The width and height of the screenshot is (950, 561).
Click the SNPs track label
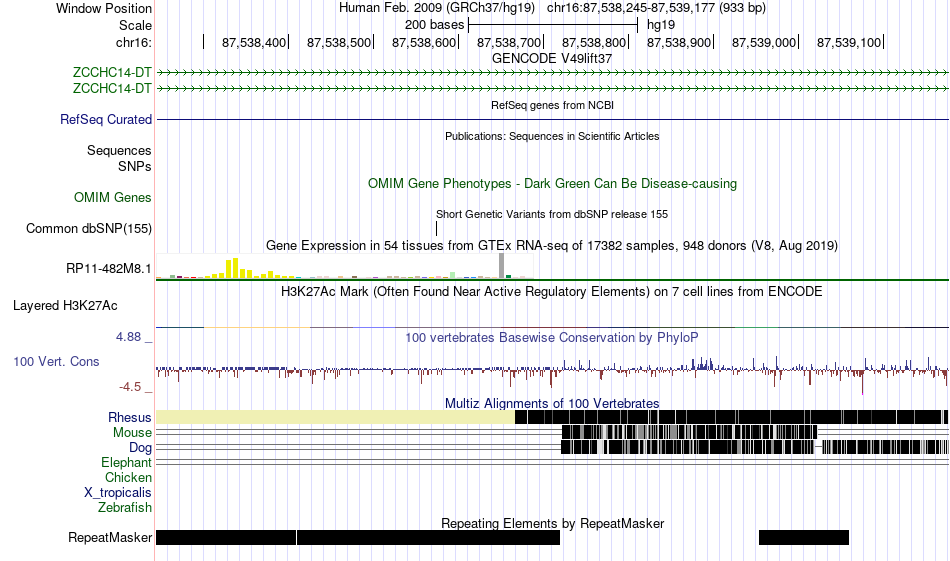point(135,166)
